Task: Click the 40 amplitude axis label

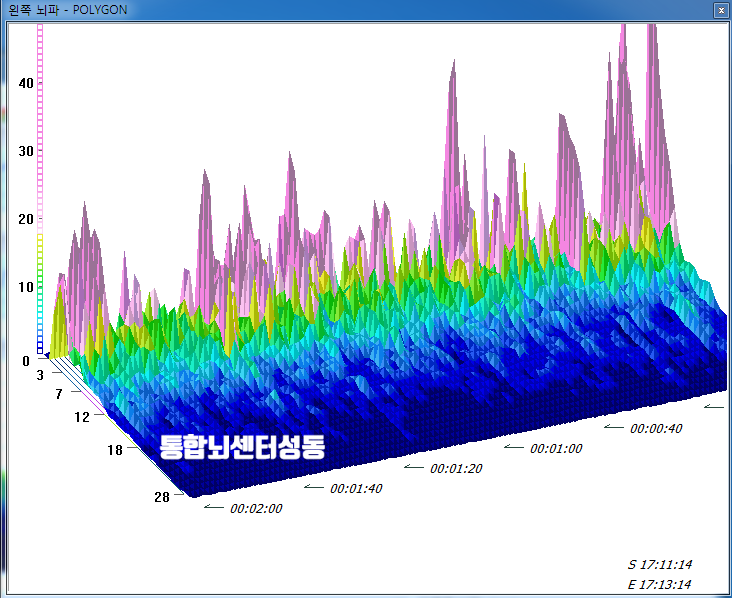Action: pos(26,83)
